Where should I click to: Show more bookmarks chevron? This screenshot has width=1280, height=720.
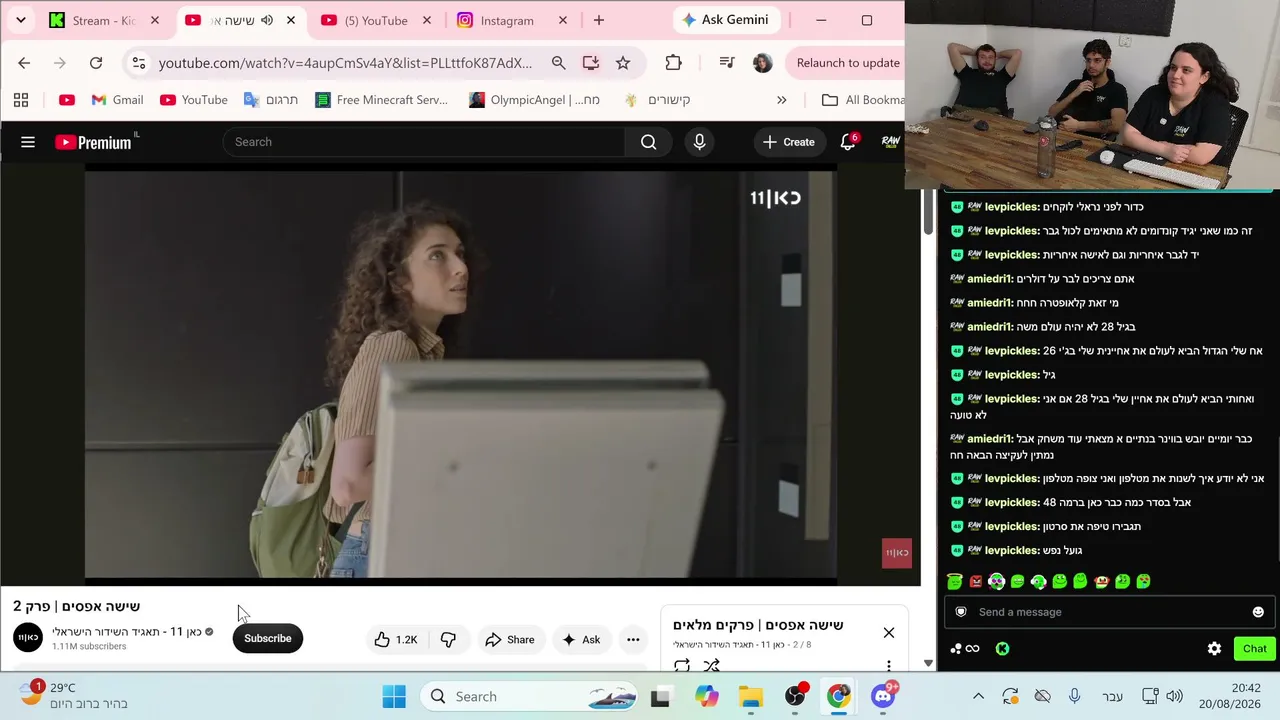781,100
